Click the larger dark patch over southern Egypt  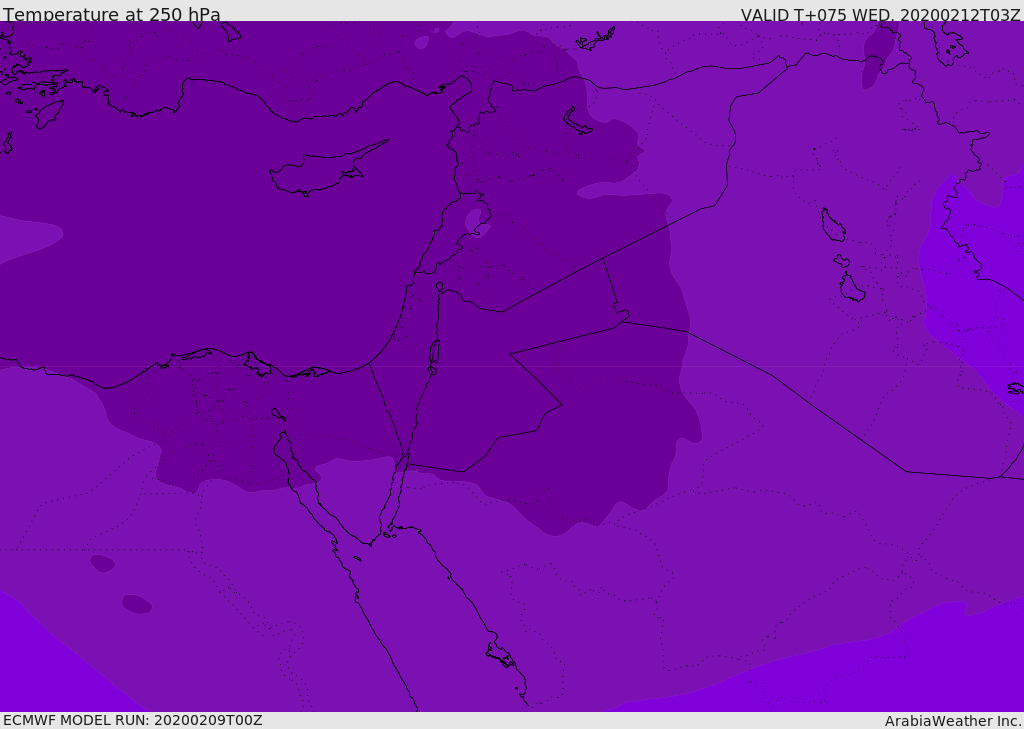click(136, 604)
